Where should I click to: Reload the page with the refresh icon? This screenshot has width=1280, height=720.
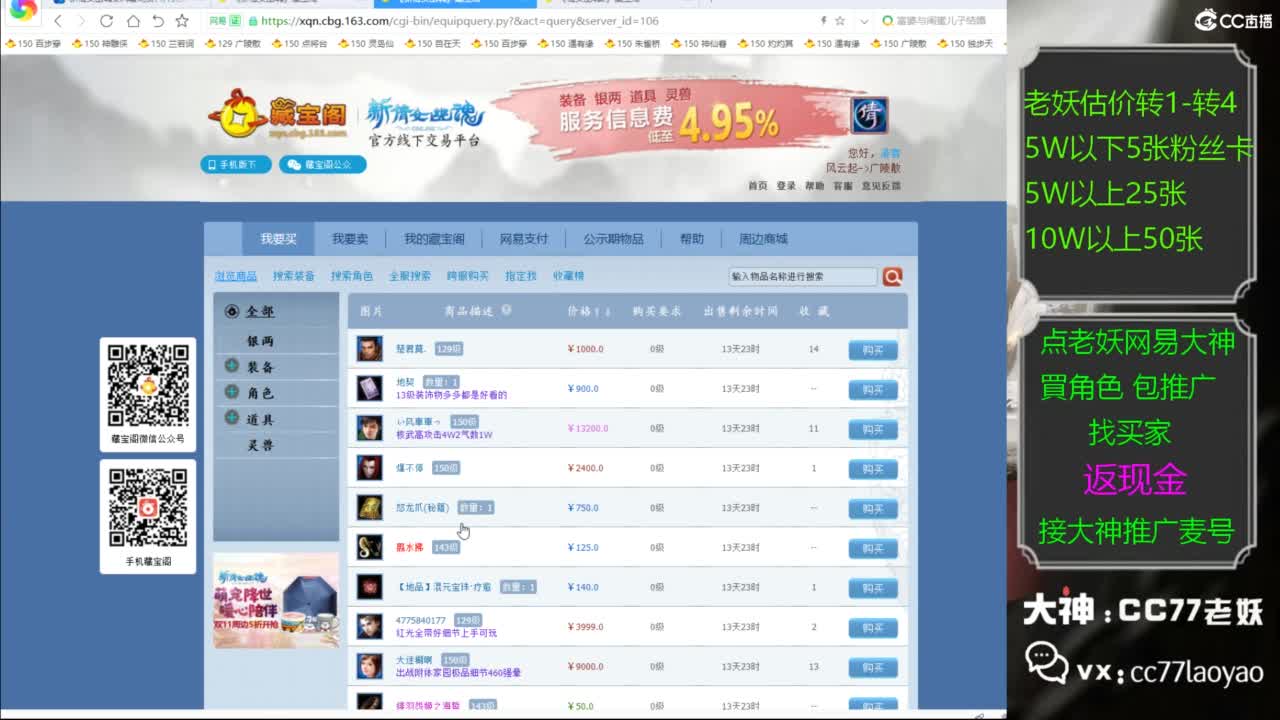107,19
